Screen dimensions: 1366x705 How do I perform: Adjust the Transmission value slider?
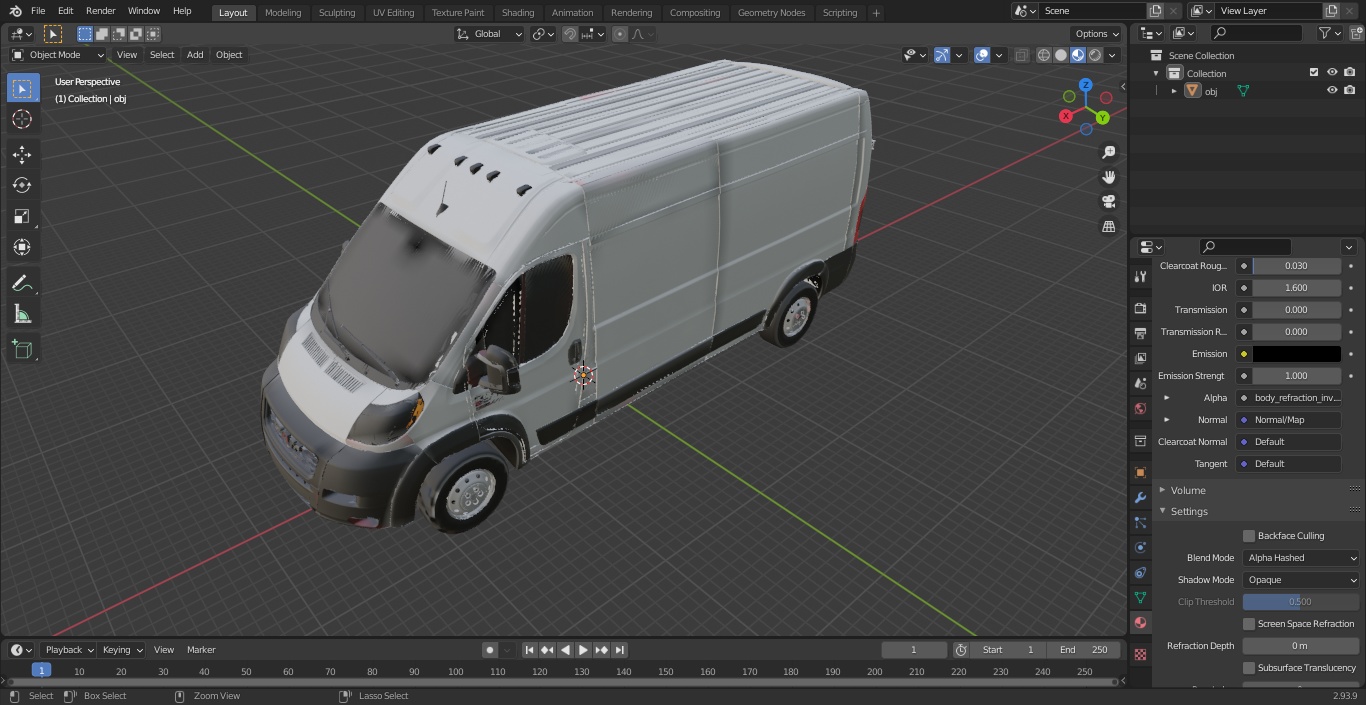(x=1297, y=310)
